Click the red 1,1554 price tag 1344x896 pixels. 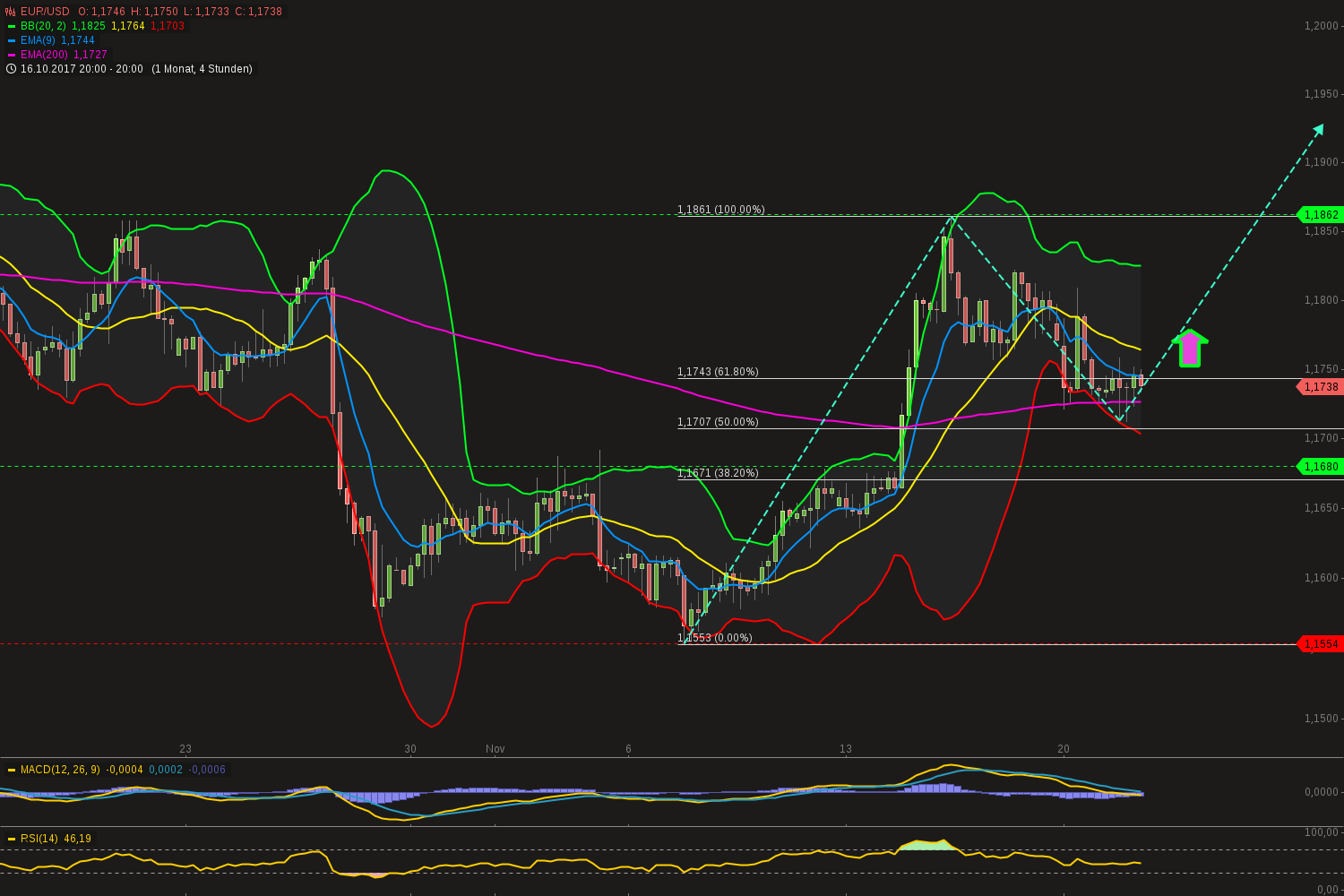click(1319, 644)
